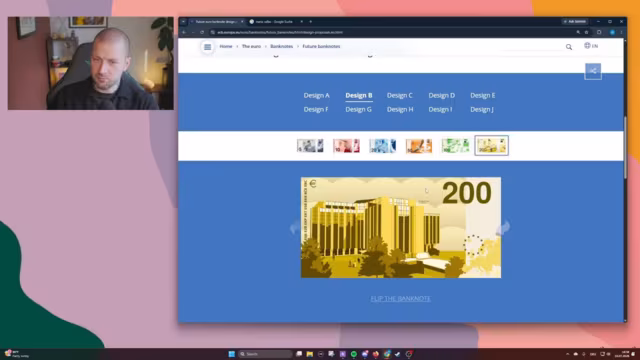Open a new browser tab with plus
640x360 pixels.
point(311,22)
